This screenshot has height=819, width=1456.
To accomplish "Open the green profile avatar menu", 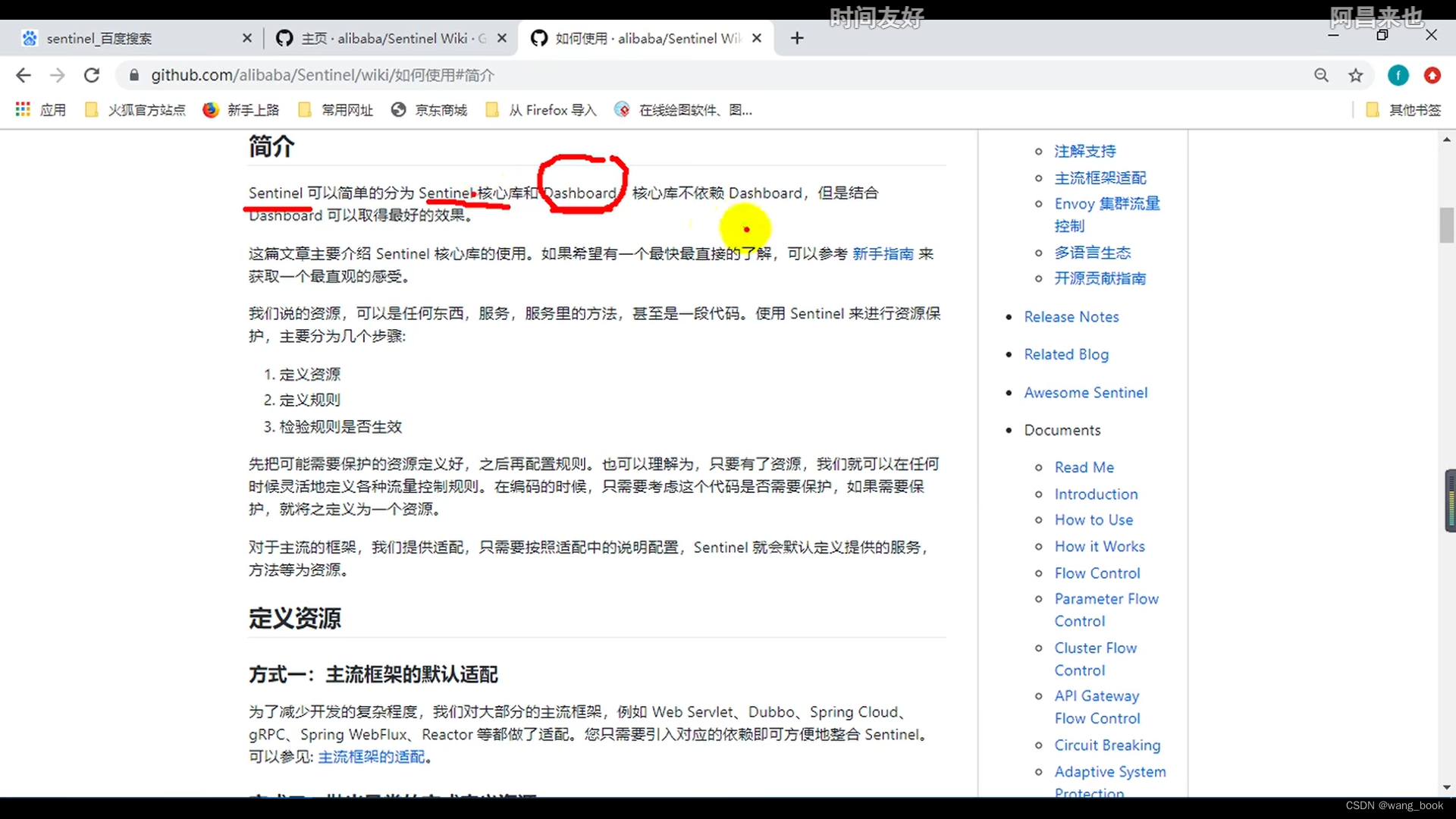I will [1398, 75].
